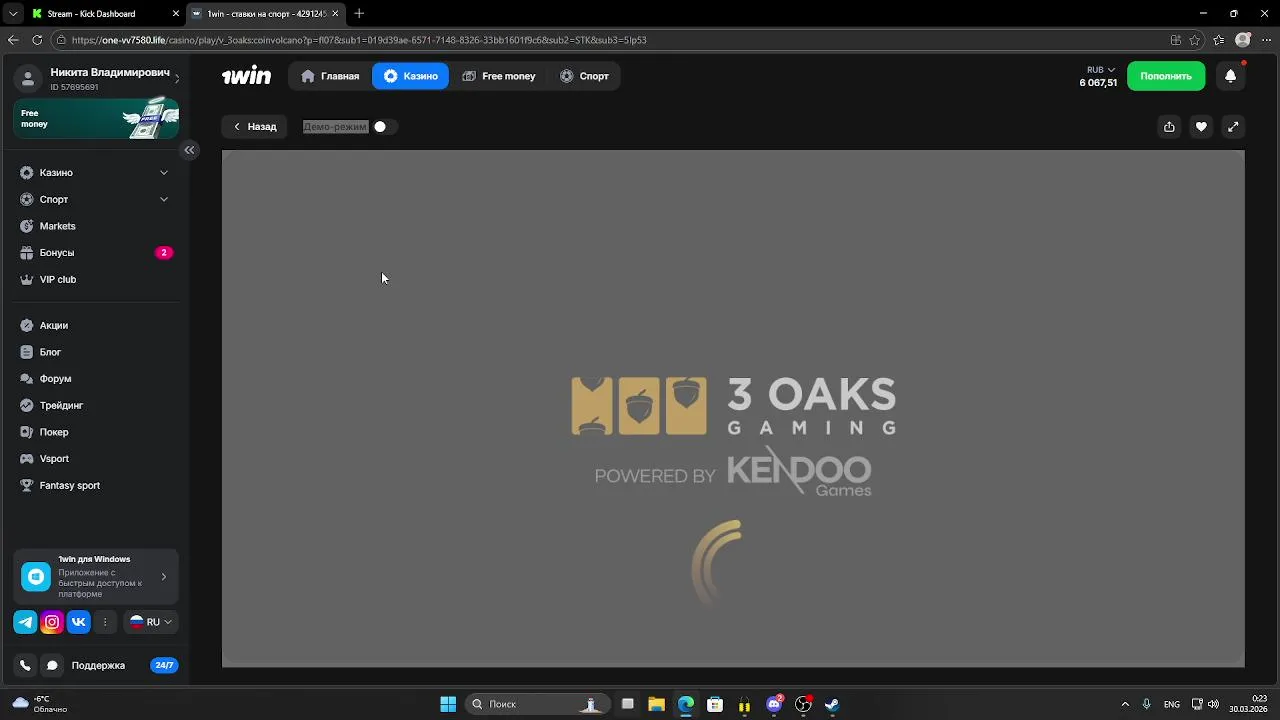The width and height of the screenshot is (1280, 720).
Task: Open Спорт in top navigation
Action: pyautogui.click(x=584, y=76)
